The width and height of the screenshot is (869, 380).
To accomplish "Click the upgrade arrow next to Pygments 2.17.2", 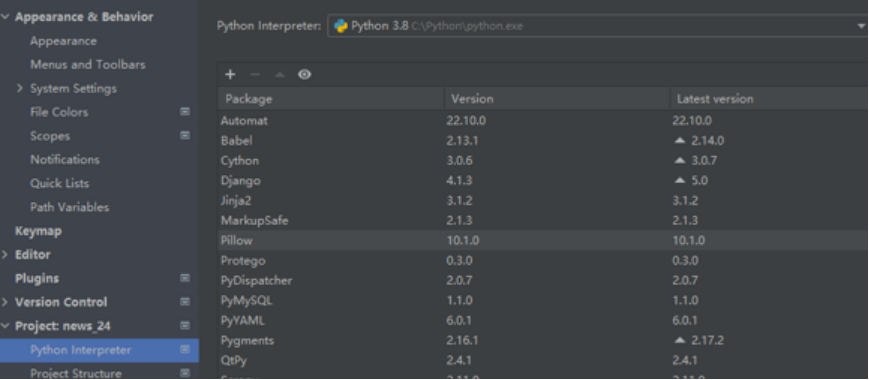I will click(680, 340).
